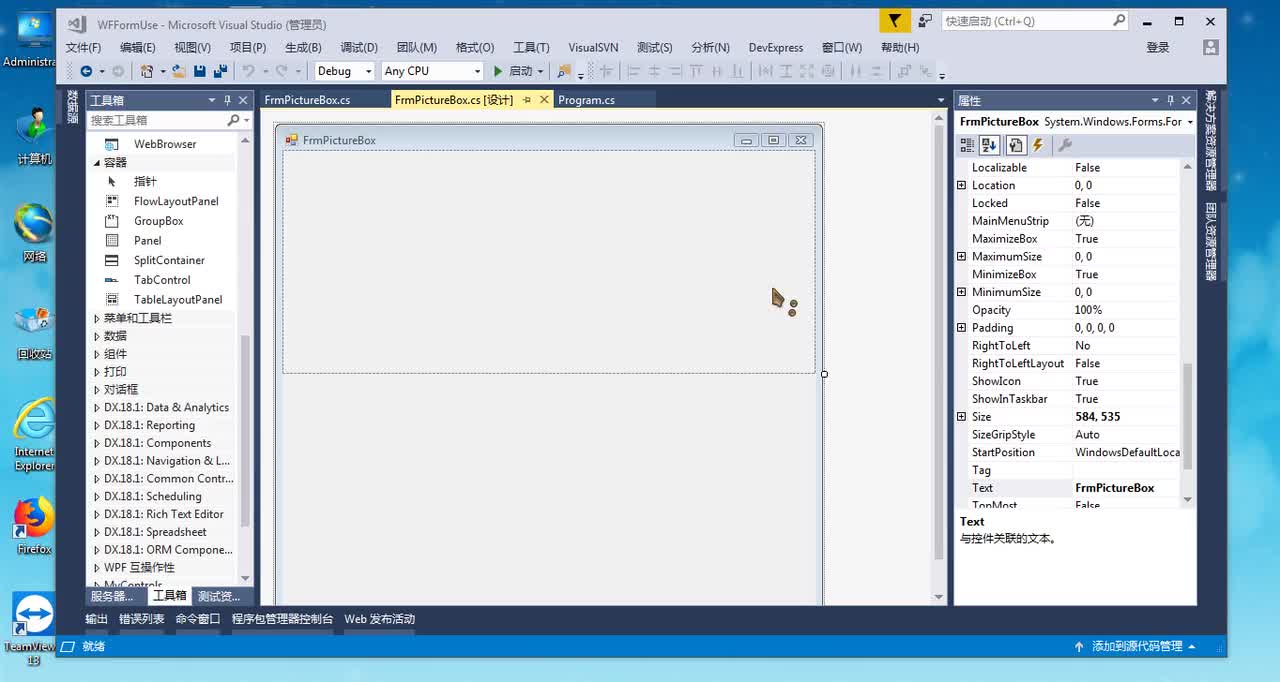Screen dimensions: 1280x682
Task: Open the 生成(B) build menu
Action: pyautogui.click(x=303, y=47)
